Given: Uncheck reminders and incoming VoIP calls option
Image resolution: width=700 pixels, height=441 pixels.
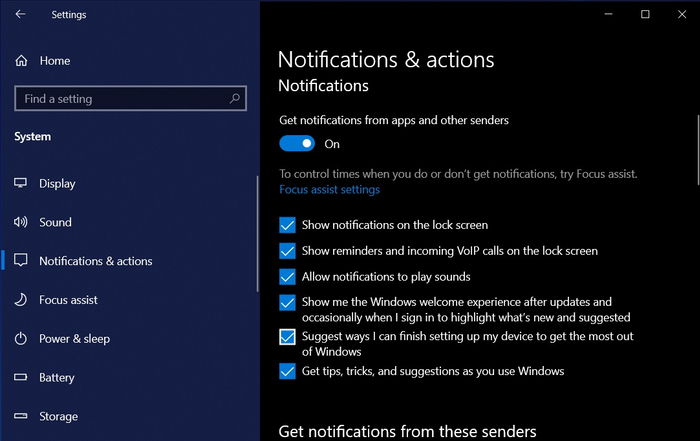Looking at the screenshot, I should pos(287,251).
